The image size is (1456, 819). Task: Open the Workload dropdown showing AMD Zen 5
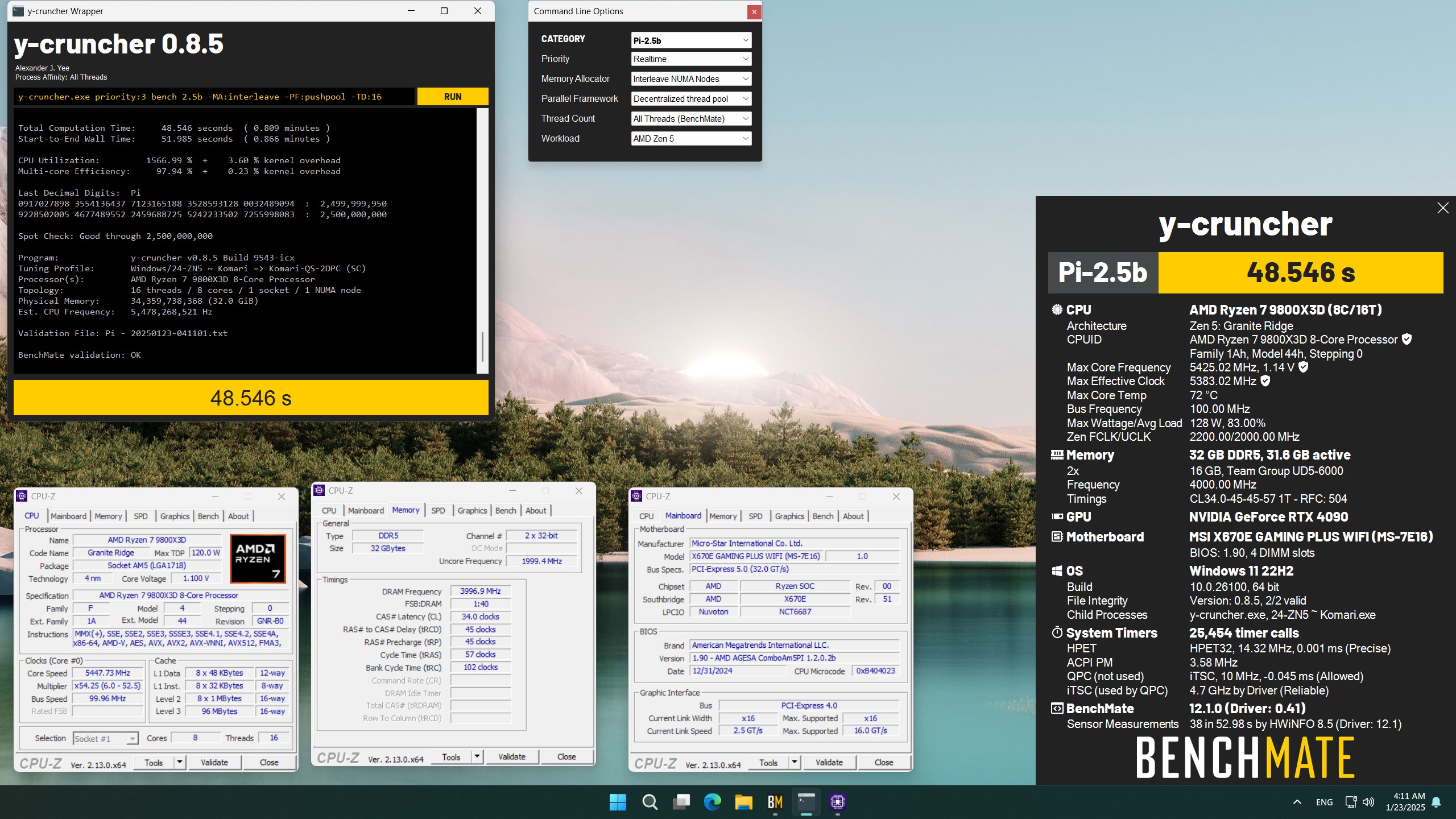(x=691, y=139)
